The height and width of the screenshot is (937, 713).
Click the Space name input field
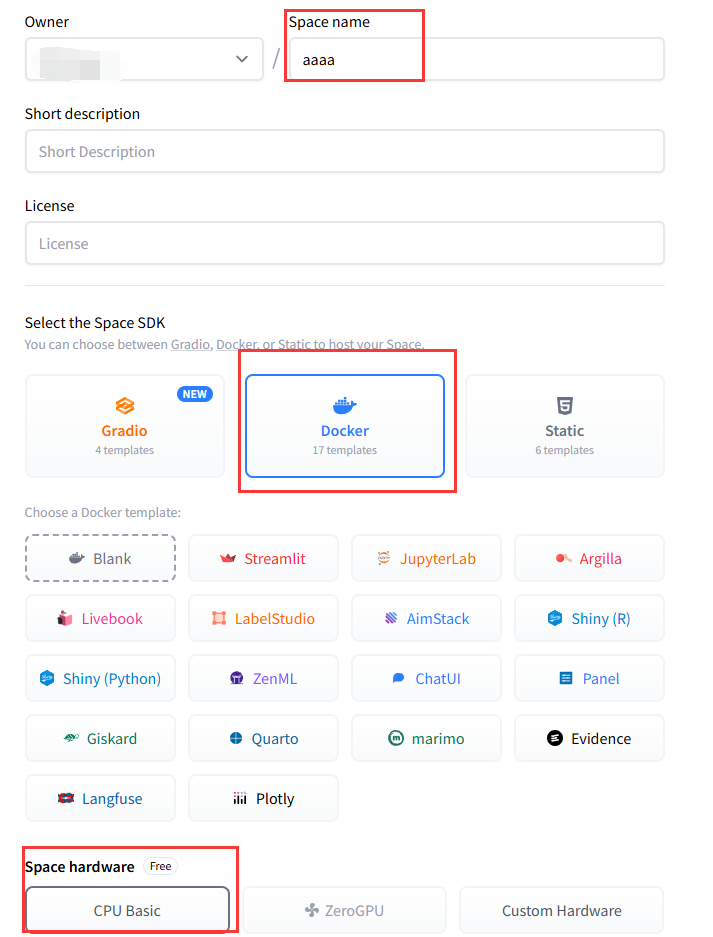[x=476, y=59]
